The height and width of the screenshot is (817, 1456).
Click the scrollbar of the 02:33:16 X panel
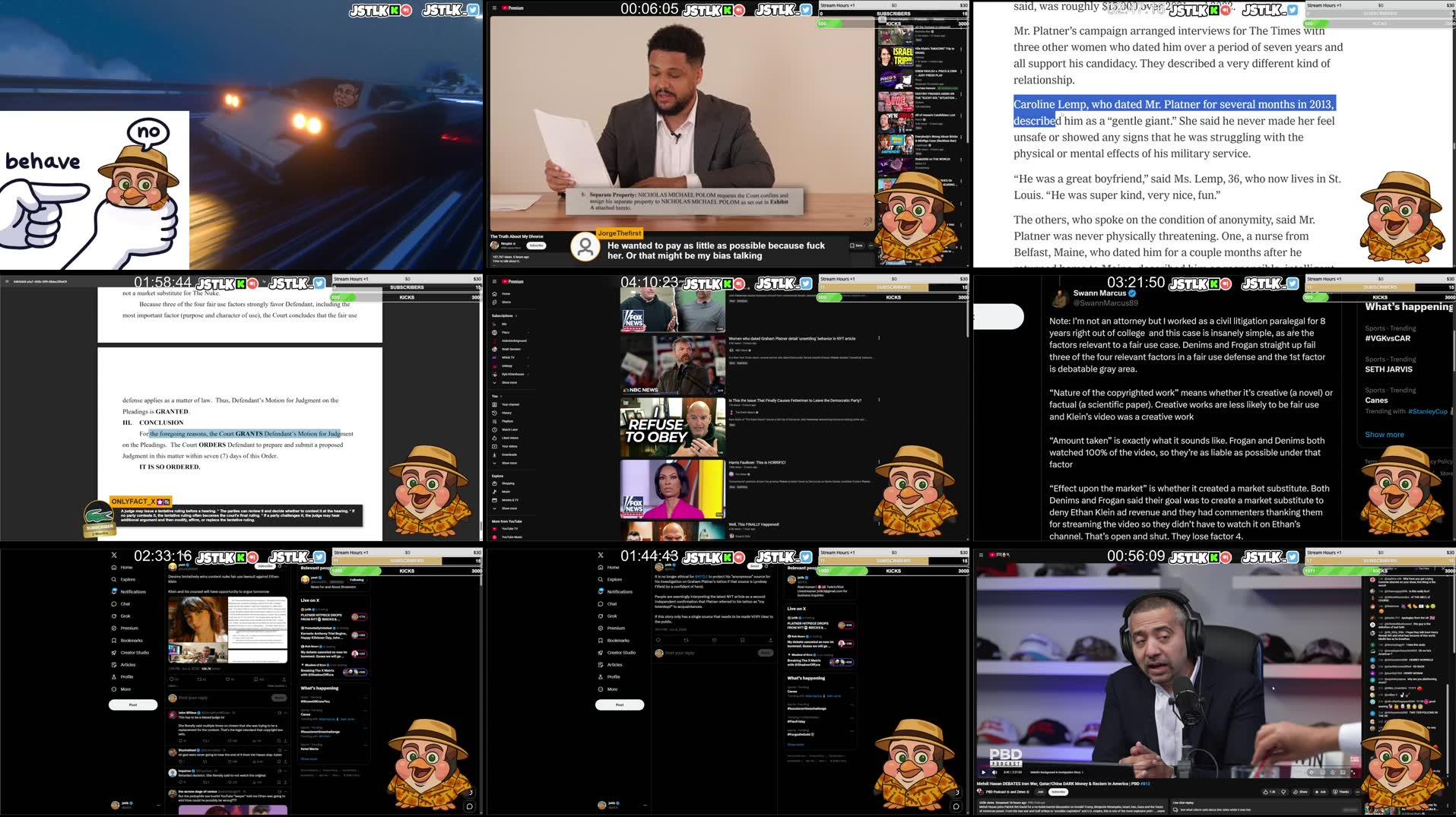[x=480, y=581]
